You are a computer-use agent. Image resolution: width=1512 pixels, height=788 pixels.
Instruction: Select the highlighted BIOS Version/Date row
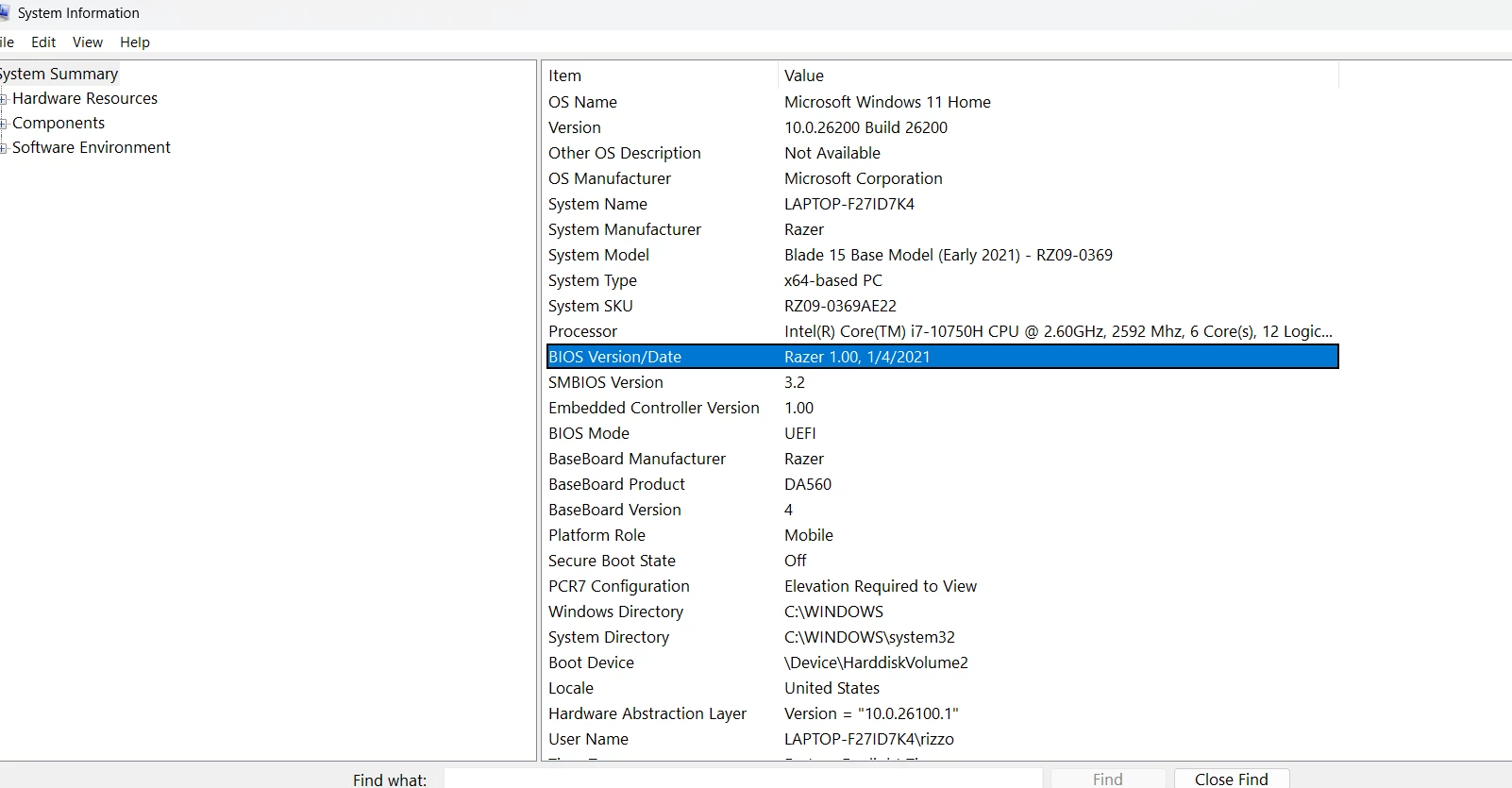click(x=942, y=357)
